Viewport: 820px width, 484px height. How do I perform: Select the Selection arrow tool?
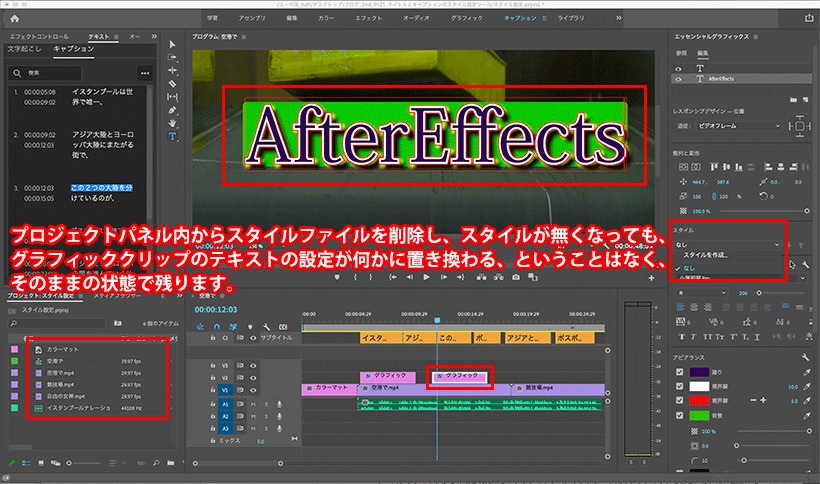point(172,44)
